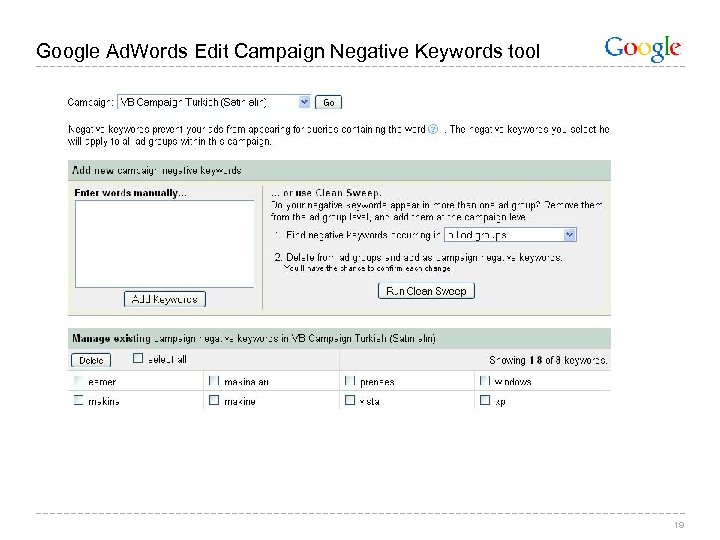Check the select all checkbox
Screen dimensions: 720x540
click(x=138, y=358)
